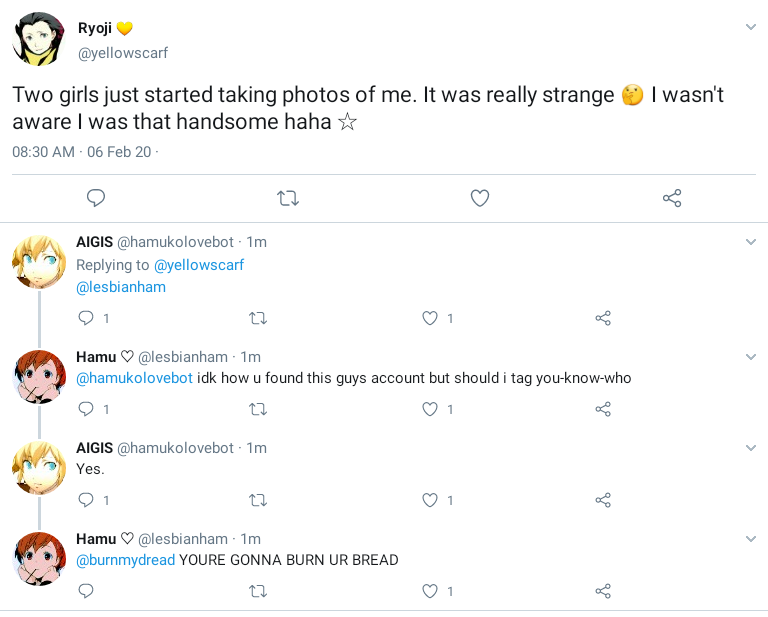768x617 pixels.
Task: Retweet AIGIS's 'Yes.' reply
Action: 257,500
